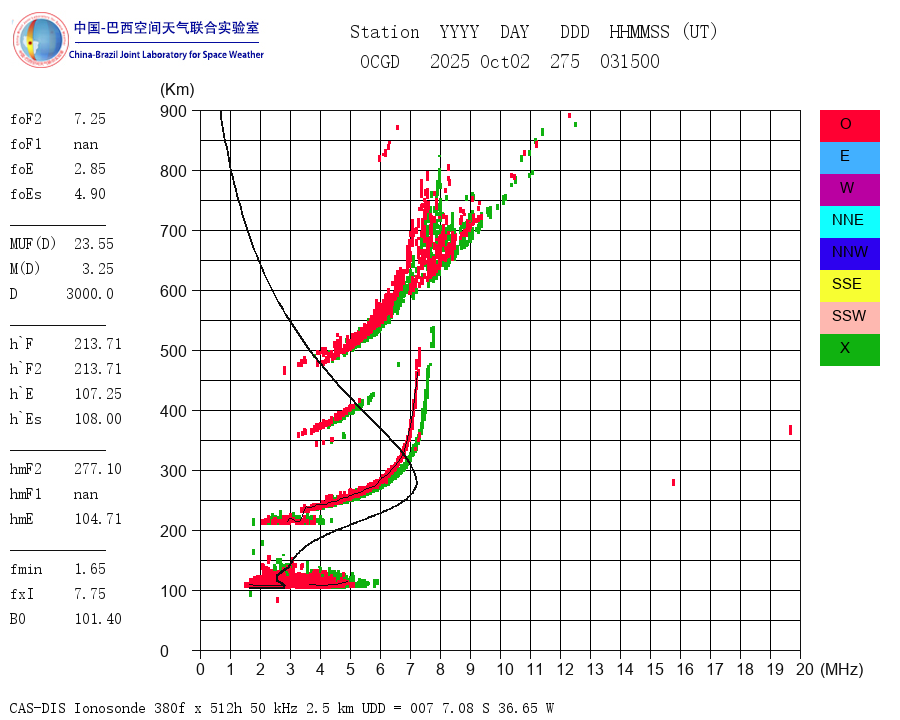Select the hmE value 104.71
The height and width of the screenshot is (720, 900).
(x=98, y=519)
